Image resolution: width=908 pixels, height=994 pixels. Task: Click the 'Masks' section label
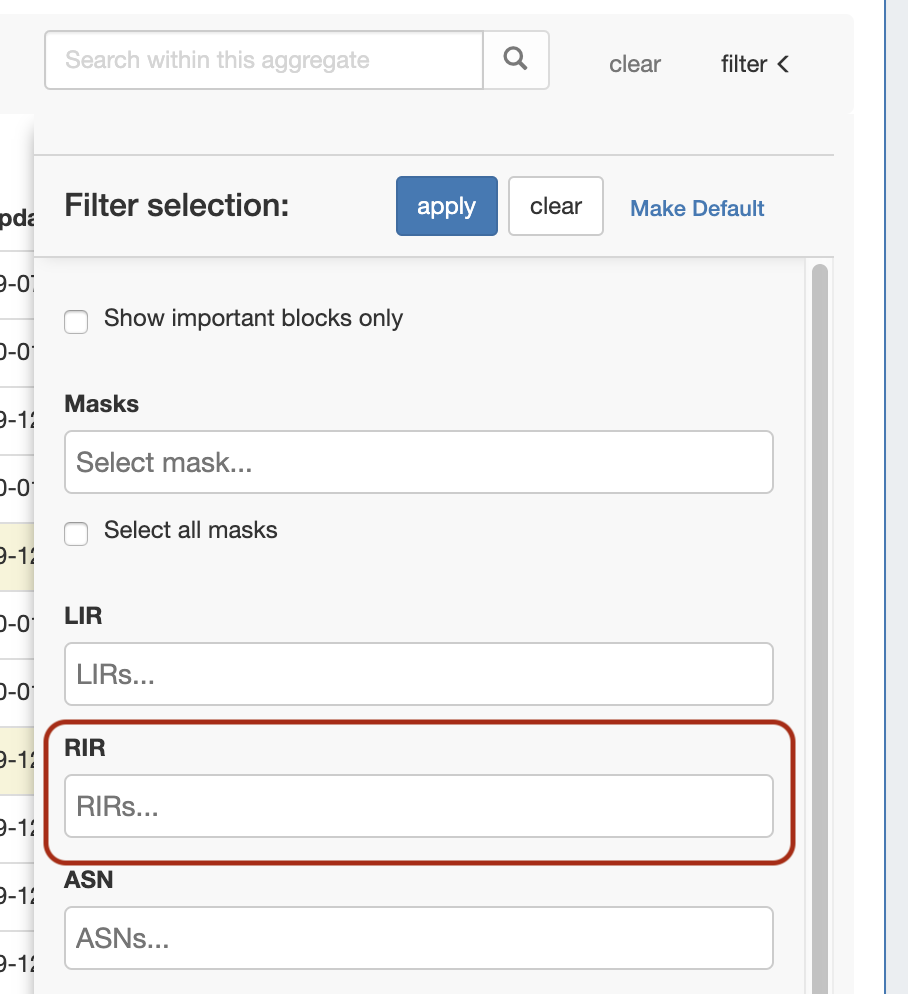pyautogui.click(x=101, y=404)
